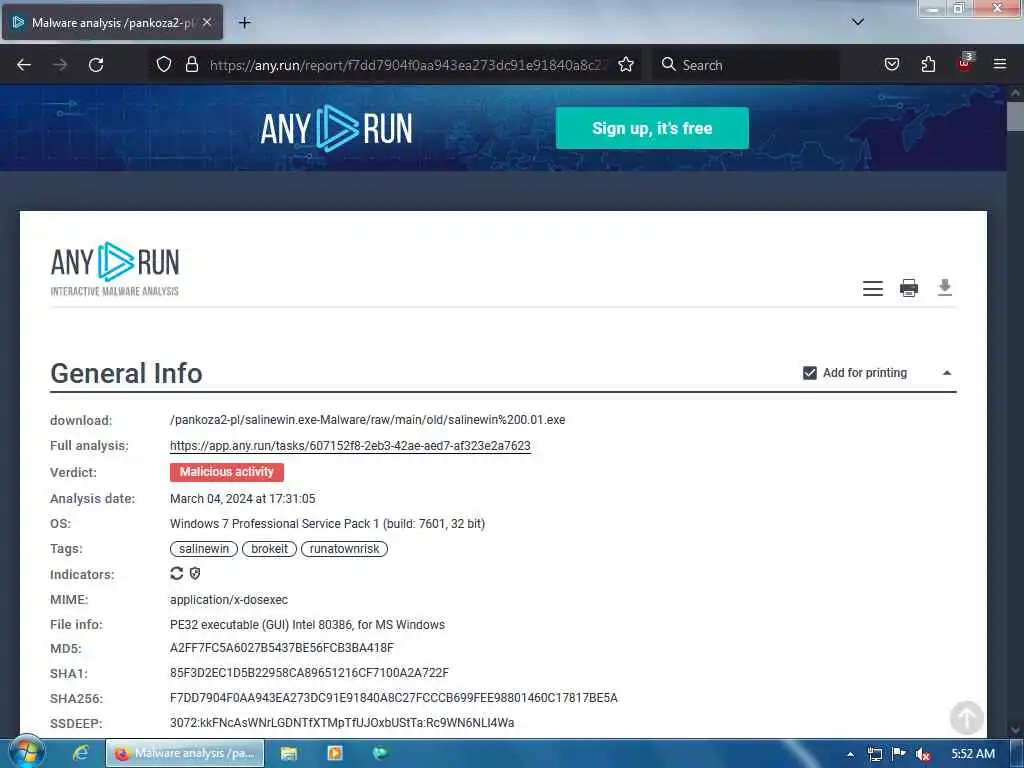Click the application/x-dosexec MIME value
This screenshot has height=768, width=1024.
tap(229, 600)
